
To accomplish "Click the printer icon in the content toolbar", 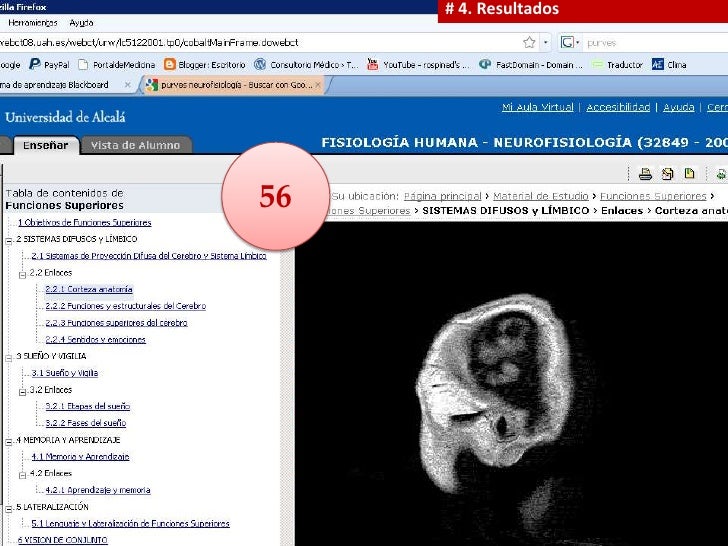I will (x=645, y=174).
